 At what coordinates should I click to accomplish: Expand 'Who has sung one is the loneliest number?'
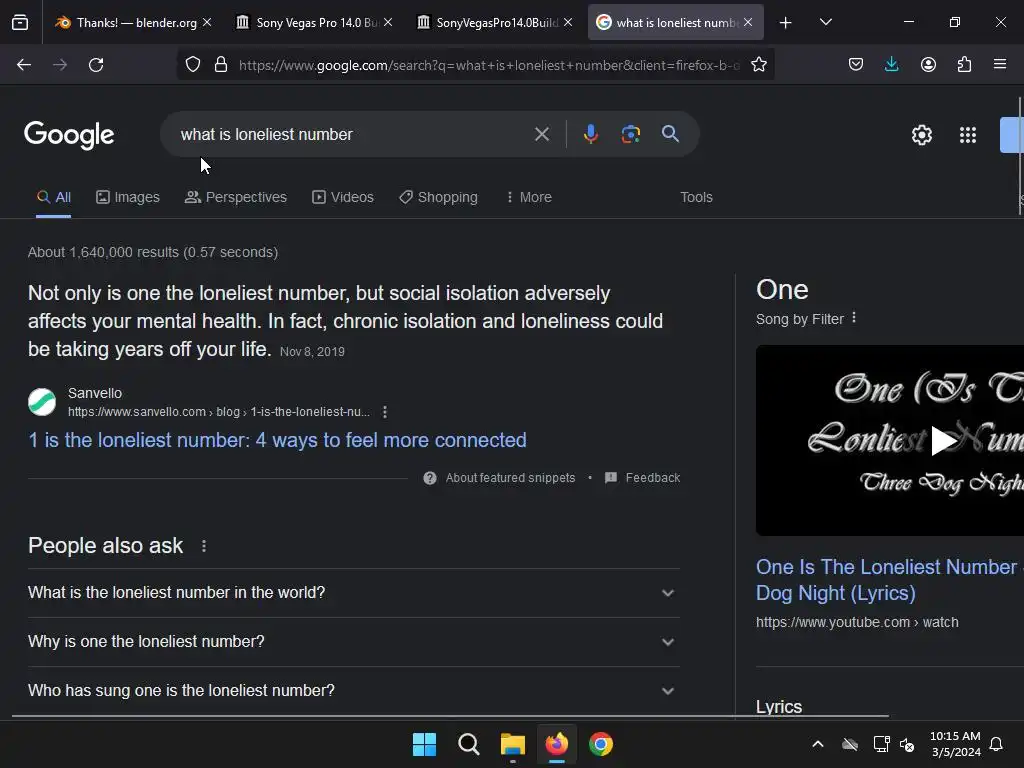(353, 691)
